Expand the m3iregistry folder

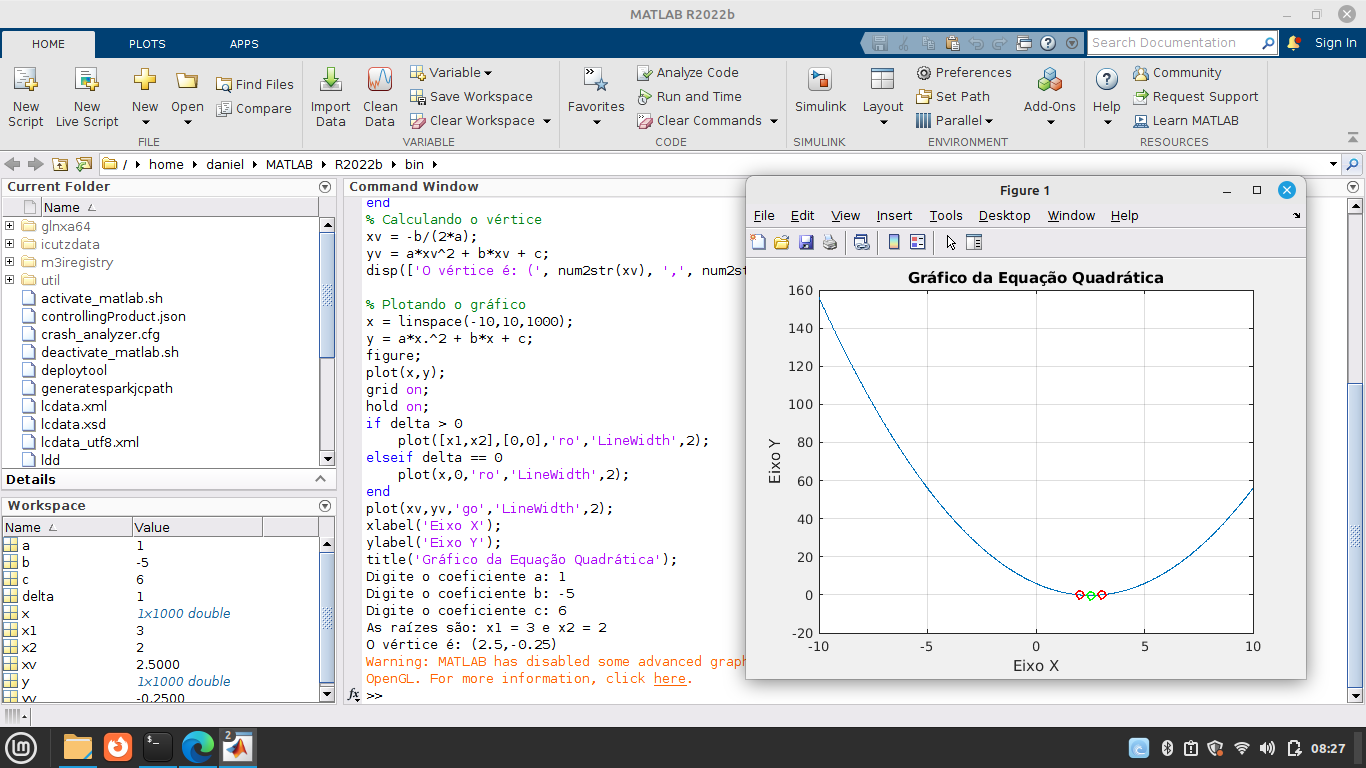(x=9, y=262)
